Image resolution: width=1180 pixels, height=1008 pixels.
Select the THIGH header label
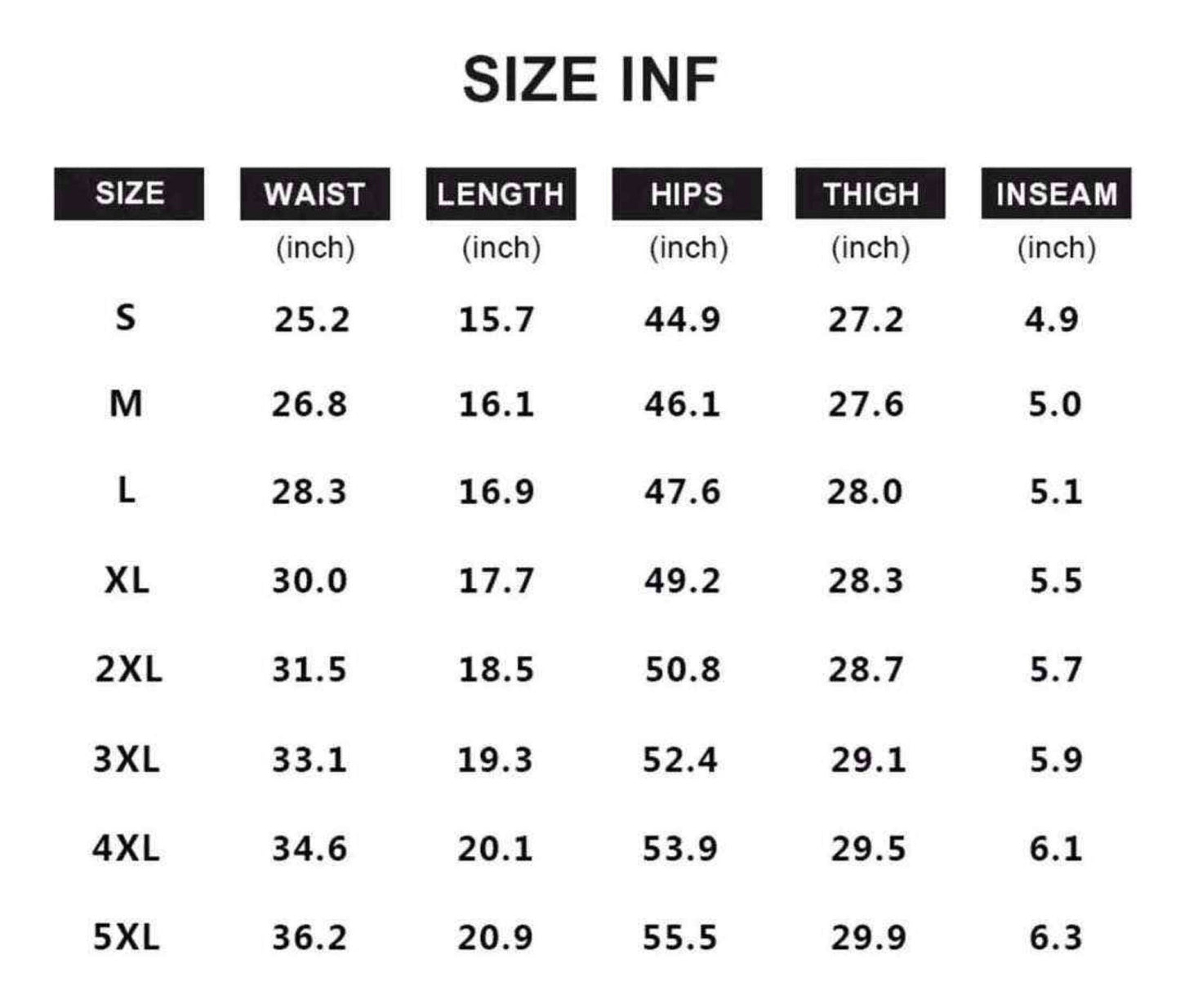click(x=871, y=194)
